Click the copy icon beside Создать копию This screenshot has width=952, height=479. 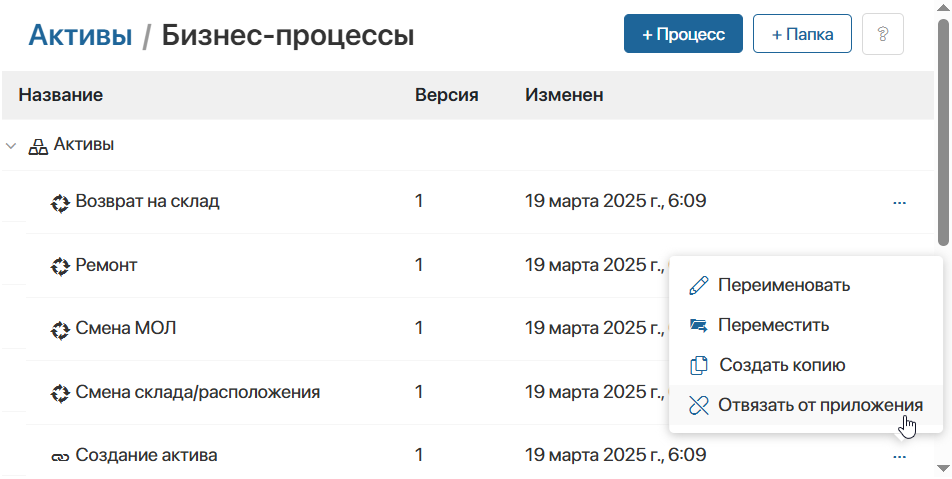[x=699, y=365]
